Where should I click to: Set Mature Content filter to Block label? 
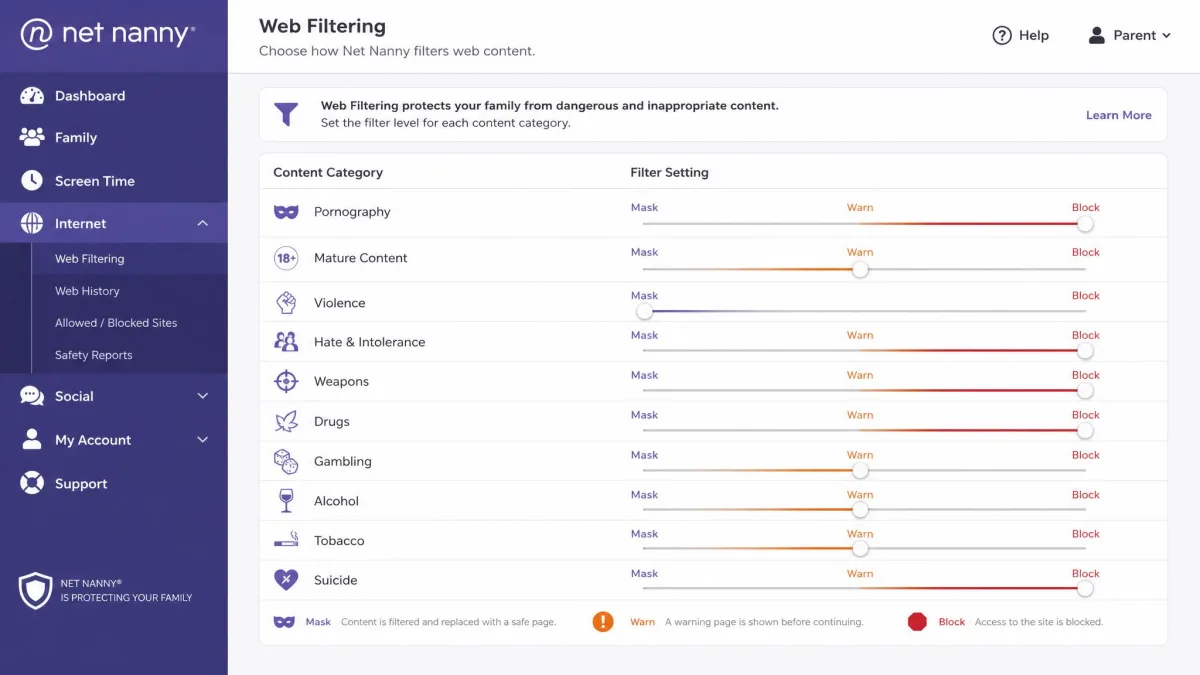coord(1085,252)
